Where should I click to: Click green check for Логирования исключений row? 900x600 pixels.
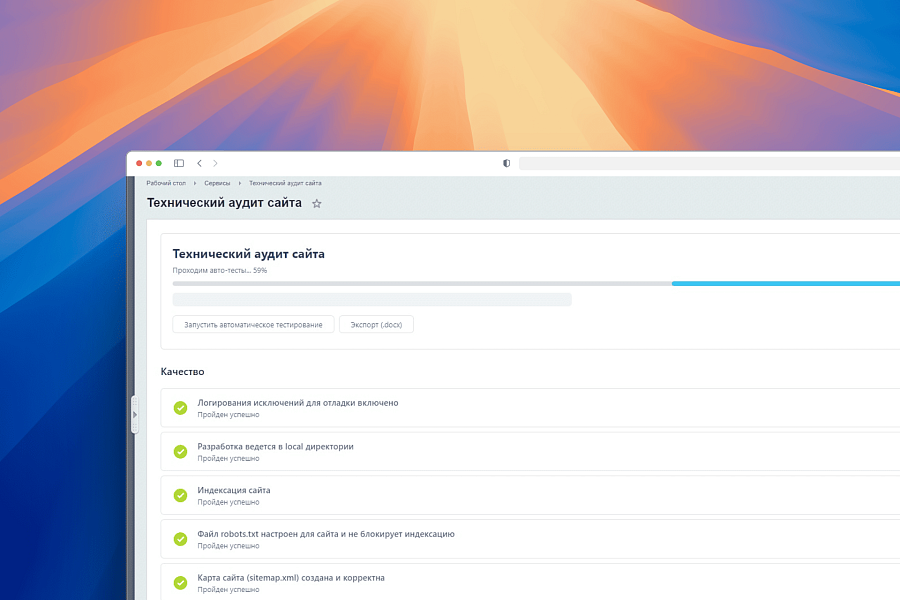[x=180, y=408]
